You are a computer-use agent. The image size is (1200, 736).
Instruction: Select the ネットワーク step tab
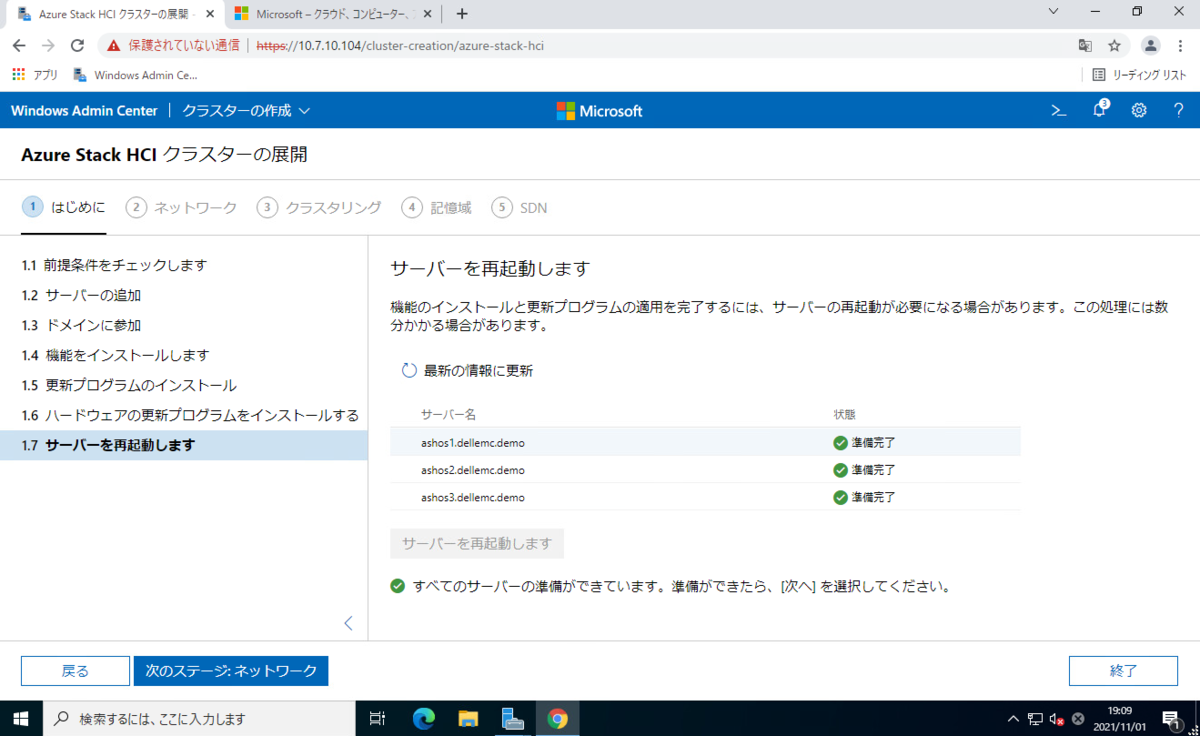[x=182, y=208]
